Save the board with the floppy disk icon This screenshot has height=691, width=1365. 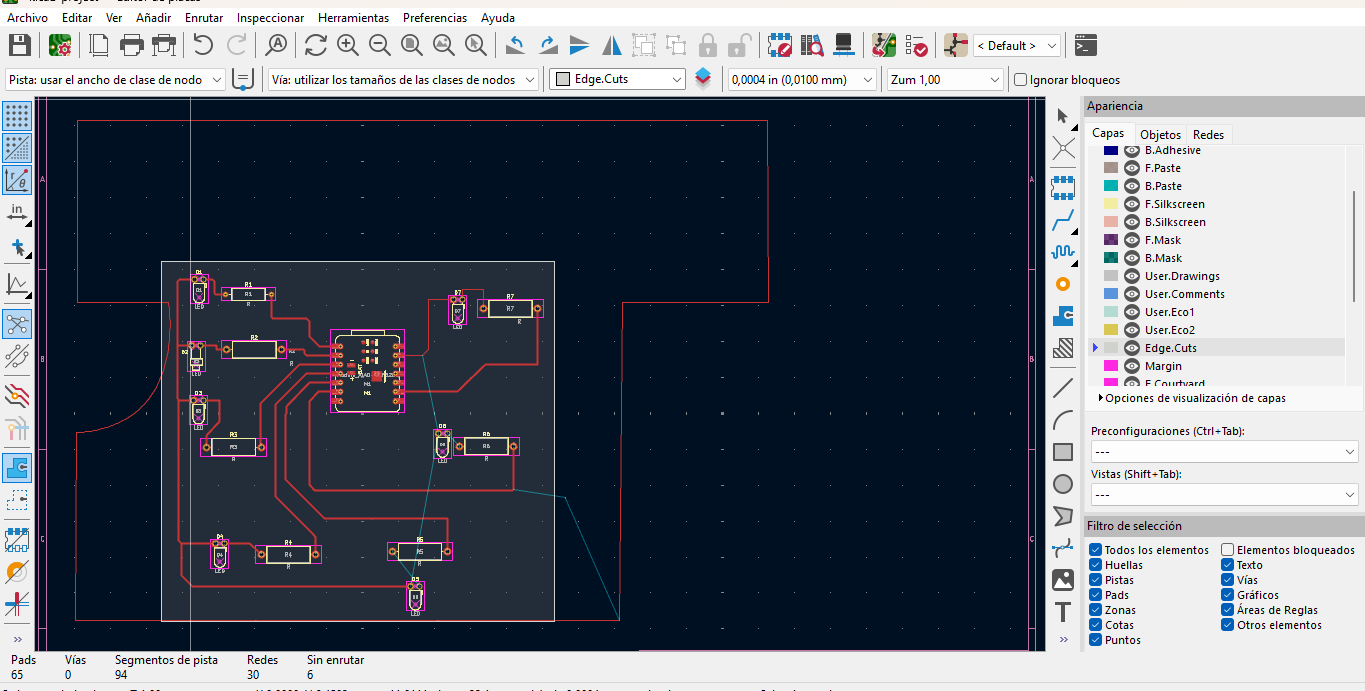20,45
